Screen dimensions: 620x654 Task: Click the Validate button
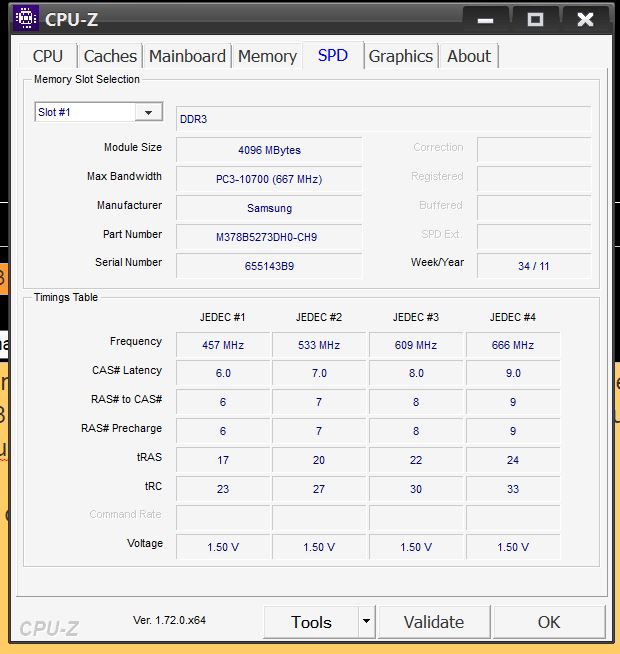click(434, 621)
